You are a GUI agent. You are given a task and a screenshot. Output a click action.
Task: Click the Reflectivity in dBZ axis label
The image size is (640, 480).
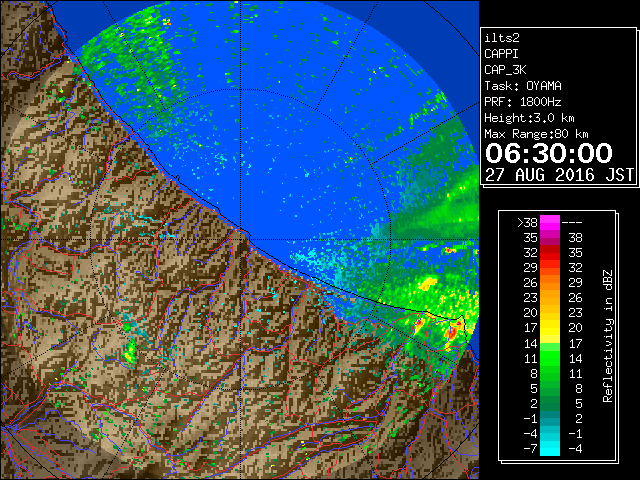point(608,336)
